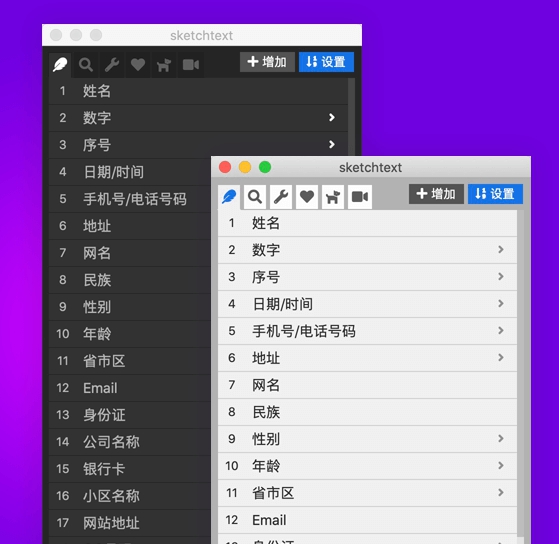The height and width of the screenshot is (544, 559).
Task: Open wrench tools tab in light window
Action: pyautogui.click(x=281, y=196)
